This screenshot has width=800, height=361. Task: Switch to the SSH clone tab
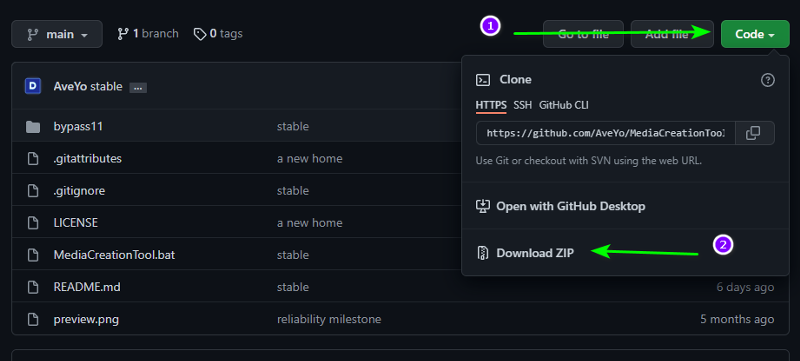pos(522,106)
